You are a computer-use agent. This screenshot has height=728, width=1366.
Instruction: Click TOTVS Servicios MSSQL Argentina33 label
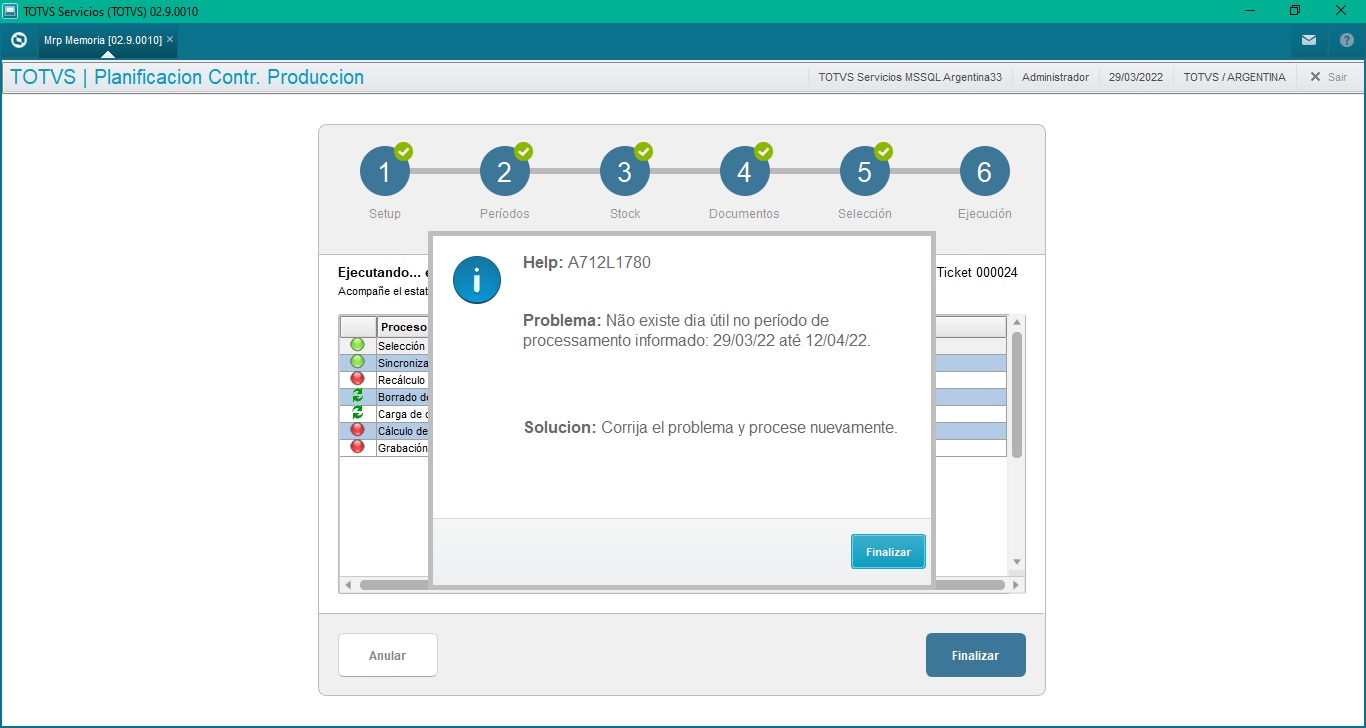[x=910, y=77]
